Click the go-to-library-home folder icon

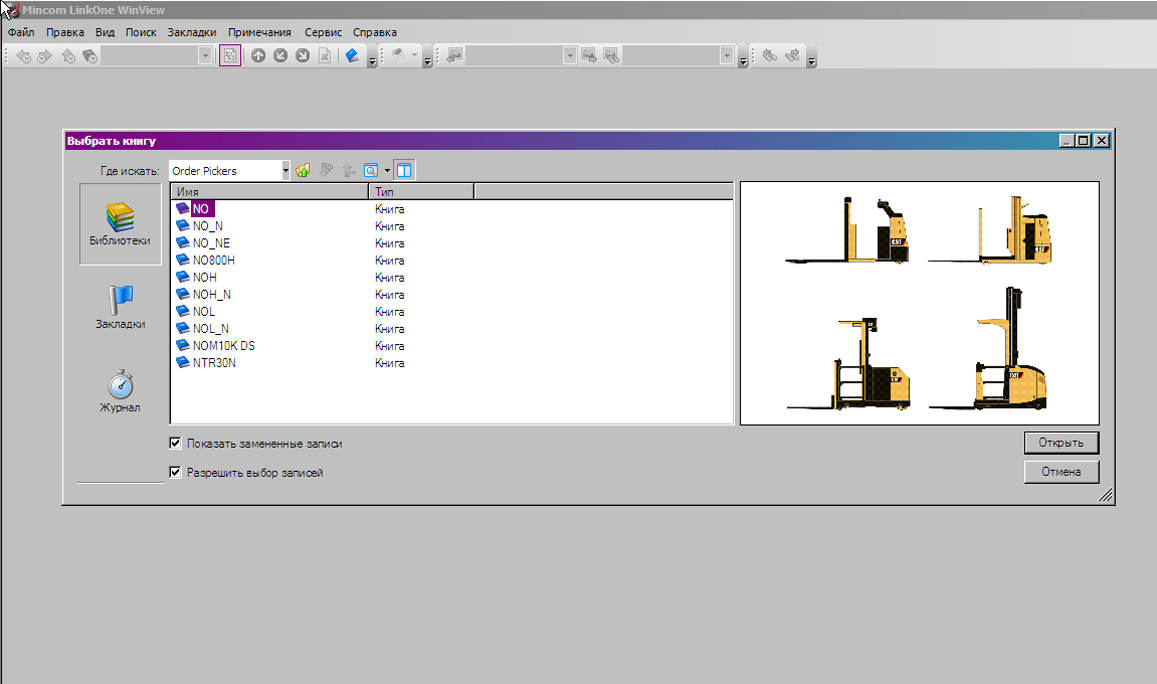(x=303, y=171)
